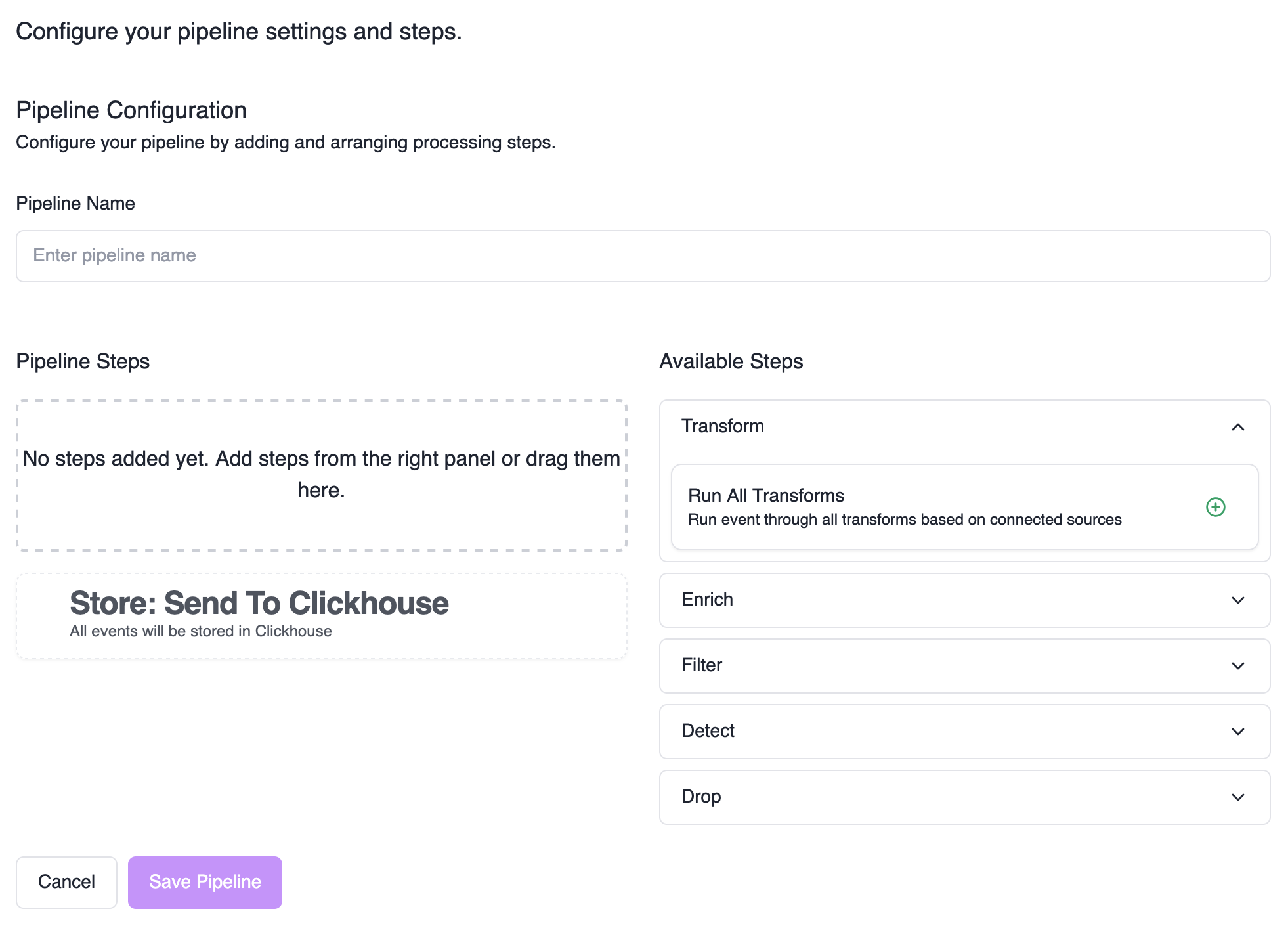The image size is (1288, 930).
Task: Collapse the Transform section header
Action: pyautogui.click(x=722, y=426)
